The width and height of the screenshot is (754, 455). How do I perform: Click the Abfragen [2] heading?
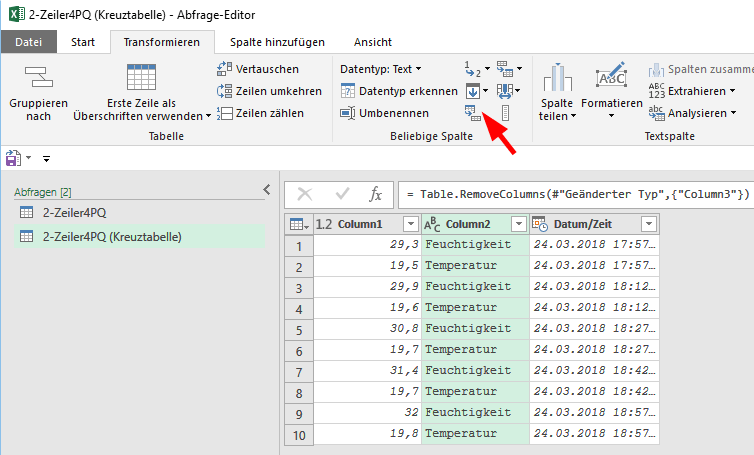[x=43, y=192]
